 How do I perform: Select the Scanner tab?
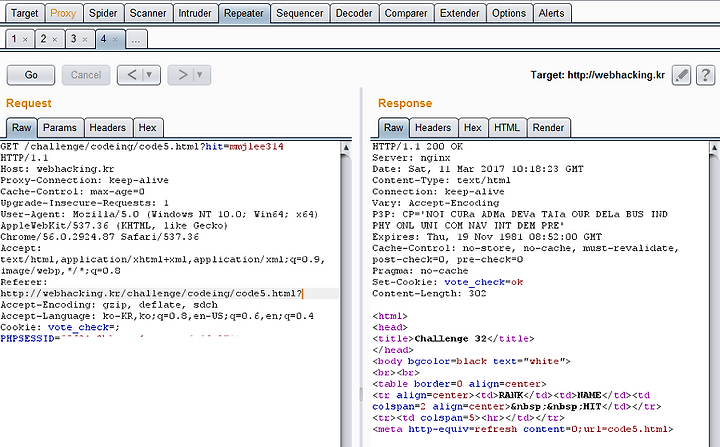pyautogui.click(x=148, y=13)
